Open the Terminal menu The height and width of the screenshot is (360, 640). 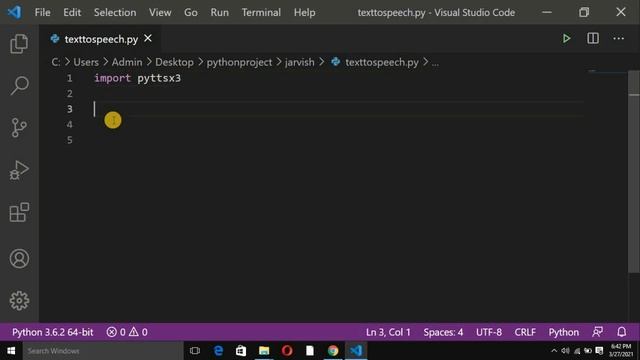pos(261,12)
